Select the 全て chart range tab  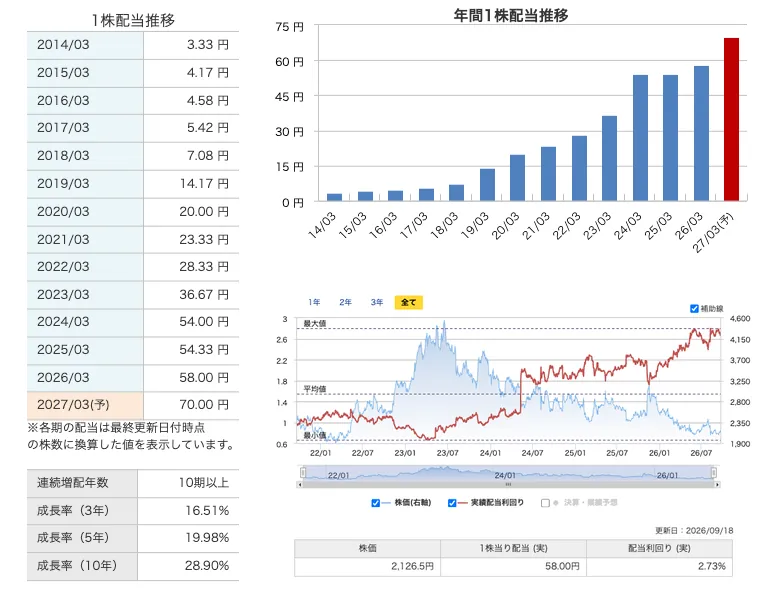[408, 302]
